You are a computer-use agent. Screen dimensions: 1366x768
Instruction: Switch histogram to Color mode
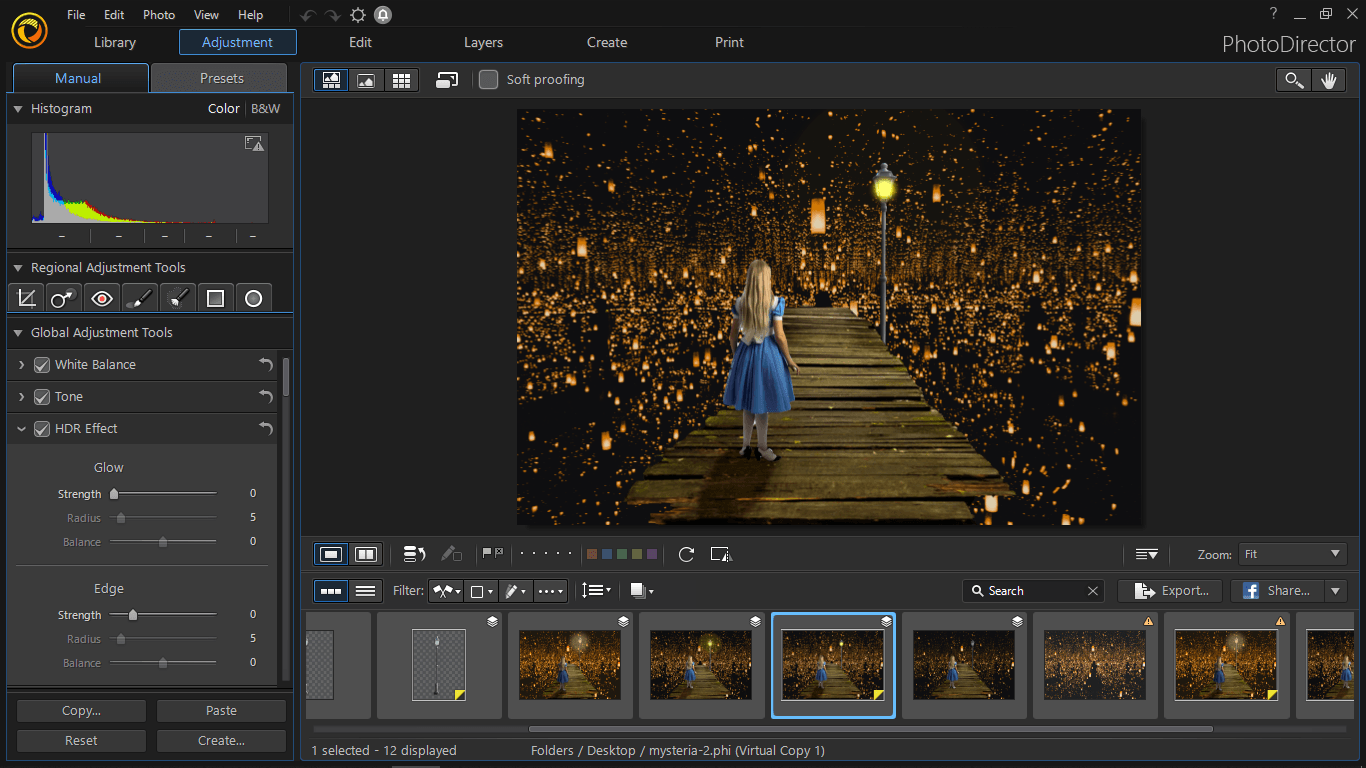[223, 109]
